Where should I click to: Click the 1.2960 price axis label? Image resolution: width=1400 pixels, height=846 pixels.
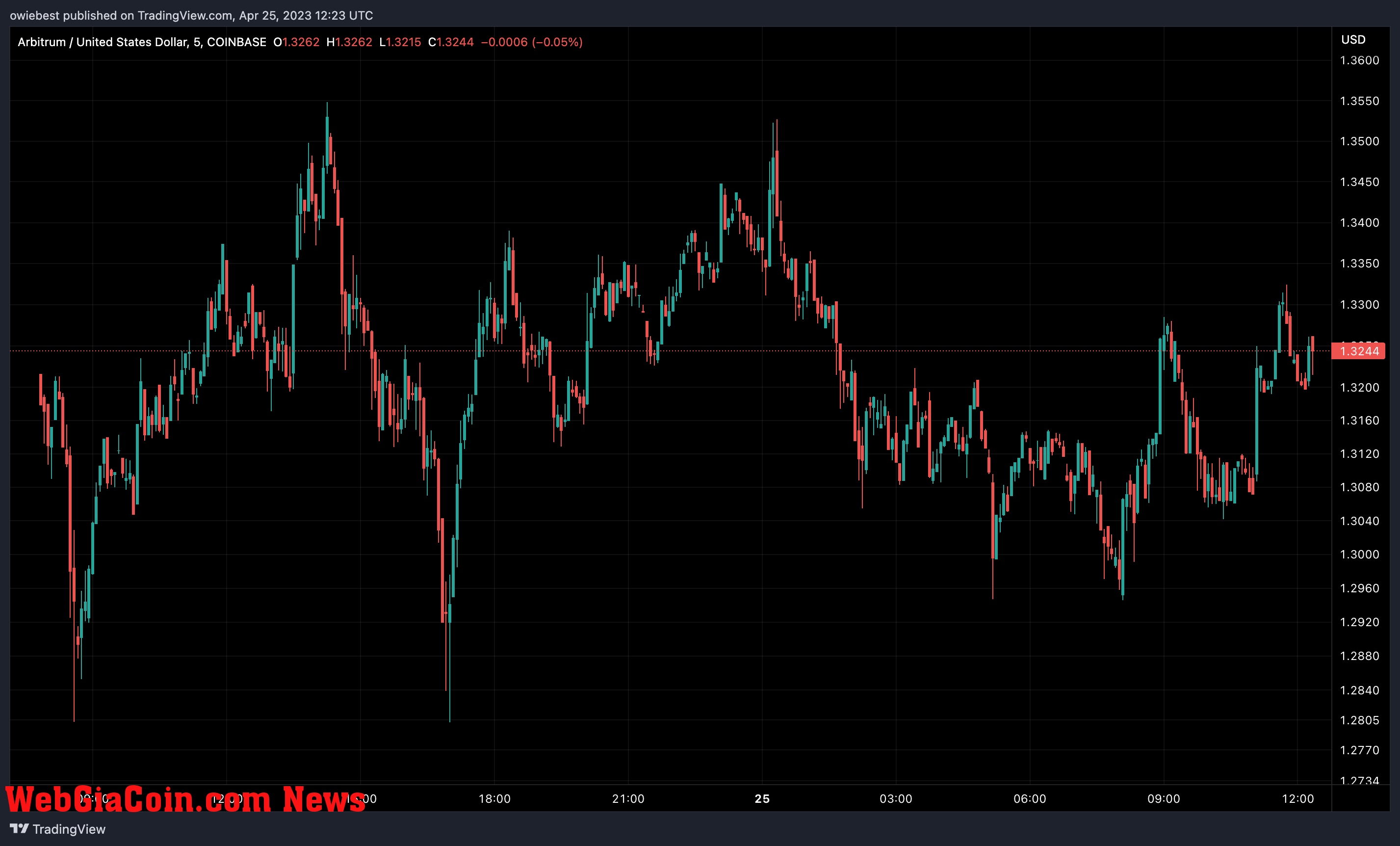(x=1360, y=588)
